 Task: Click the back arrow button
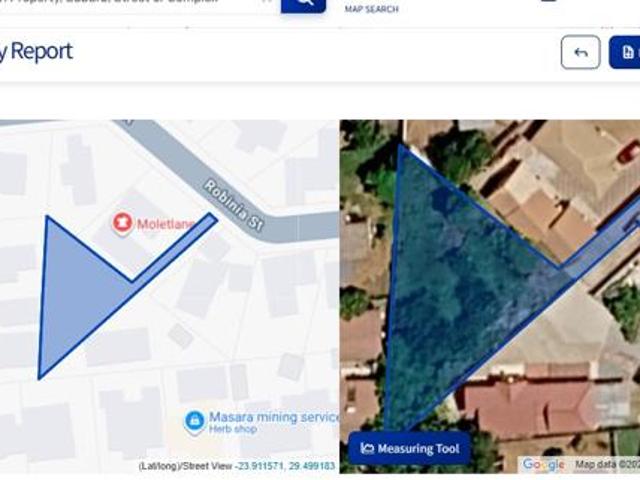[580, 52]
